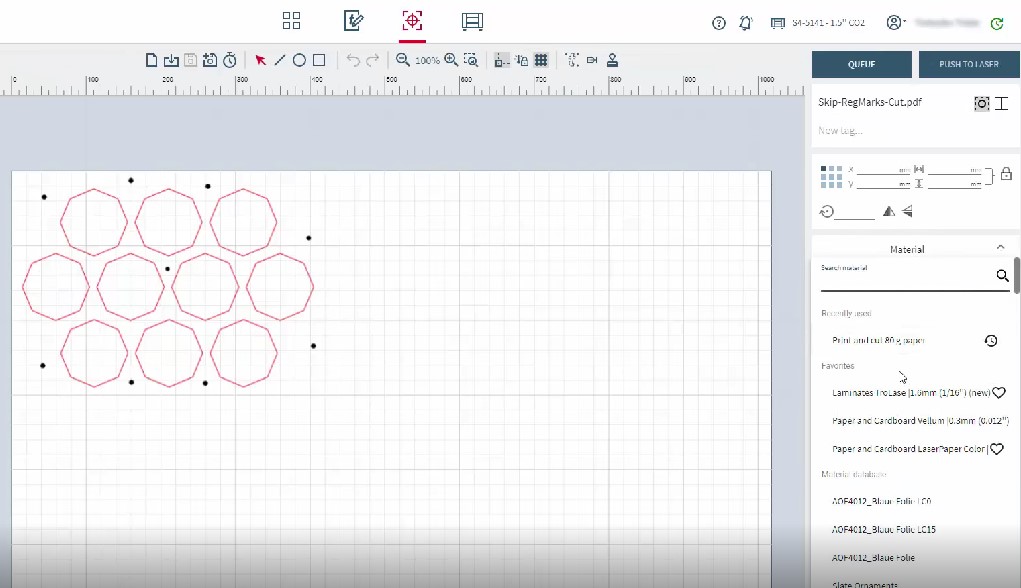
Task: Toggle the aspect ratio lock
Action: pyautogui.click(x=1006, y=174)
